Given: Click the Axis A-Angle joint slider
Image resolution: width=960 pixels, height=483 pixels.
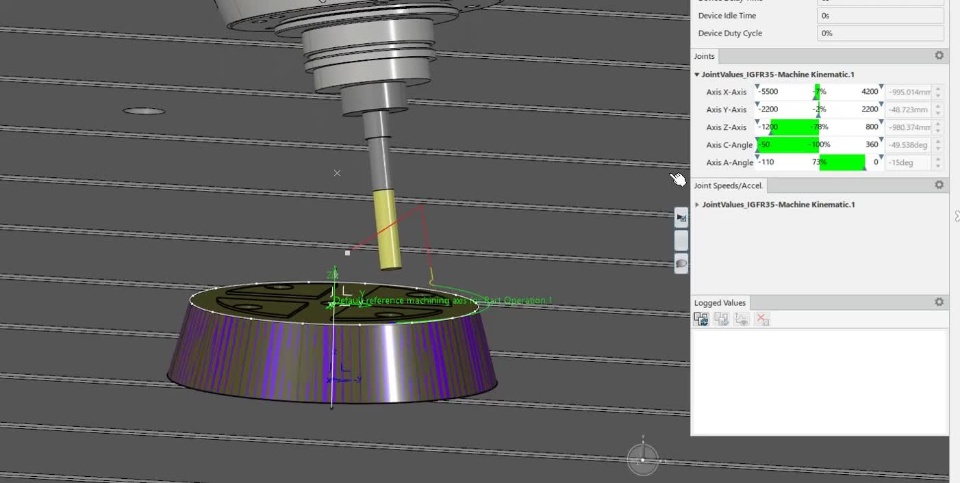Looking at the screenshot, I should pyautogui.click(x=819, y=163).
